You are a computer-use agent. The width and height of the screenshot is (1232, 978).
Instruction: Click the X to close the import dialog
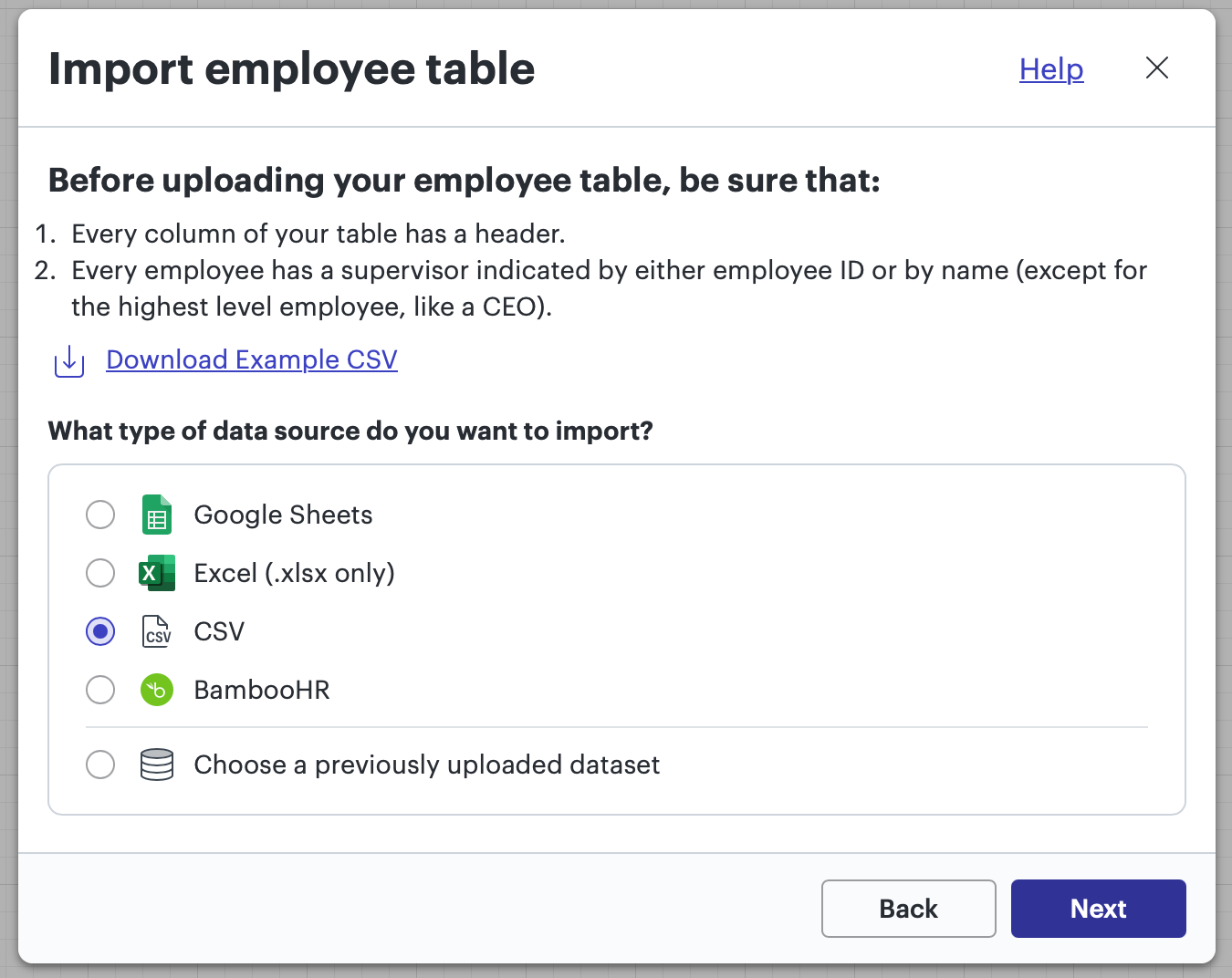(x=1156, y=68)
